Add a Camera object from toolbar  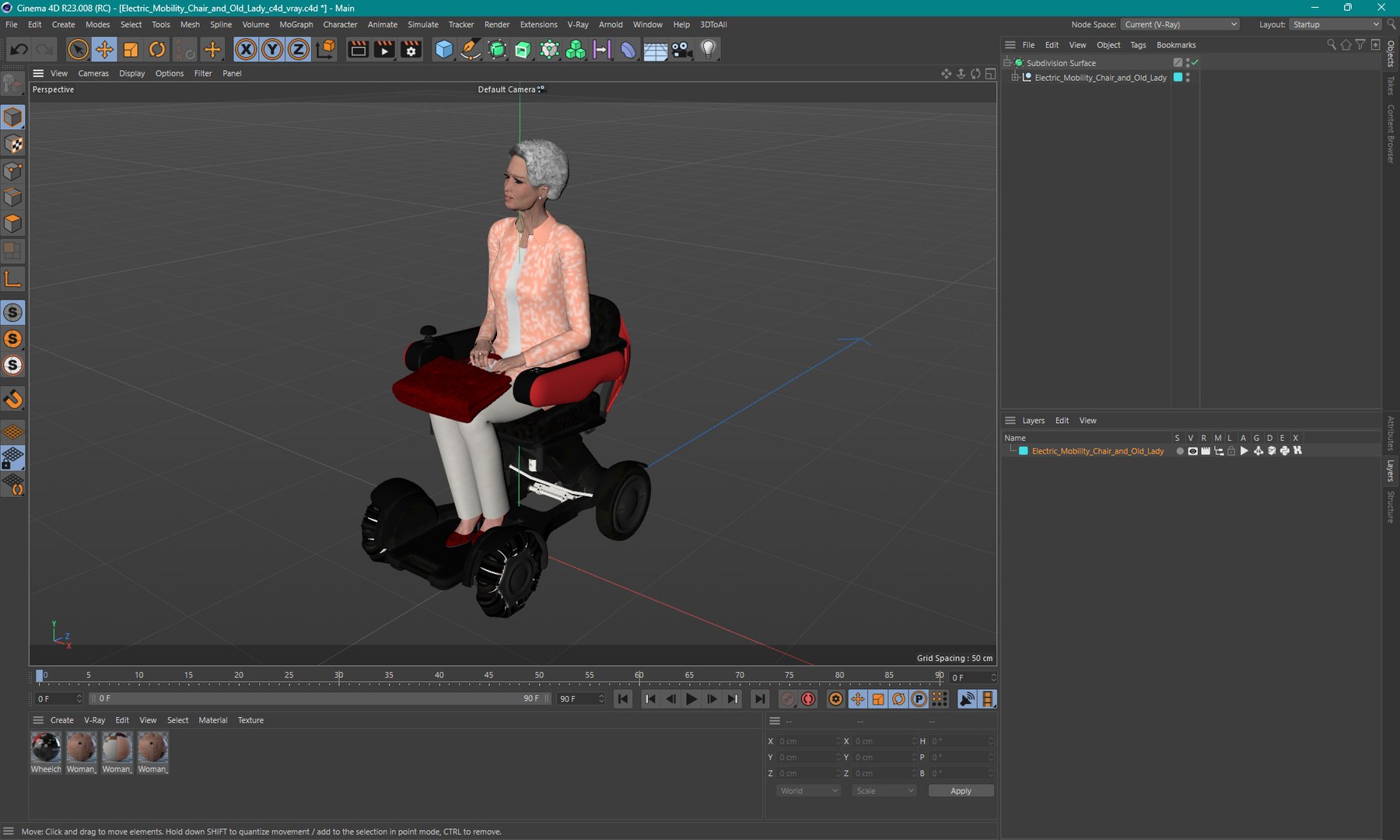click(x=681, y=50)
